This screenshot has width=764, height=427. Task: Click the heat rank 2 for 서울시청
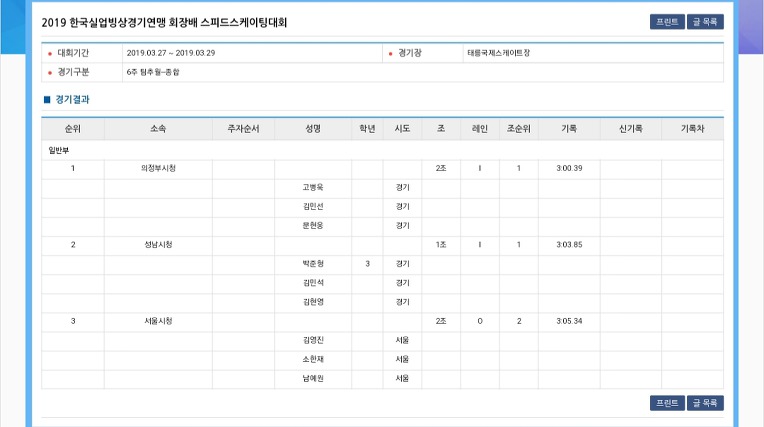(x=519, y=321)
